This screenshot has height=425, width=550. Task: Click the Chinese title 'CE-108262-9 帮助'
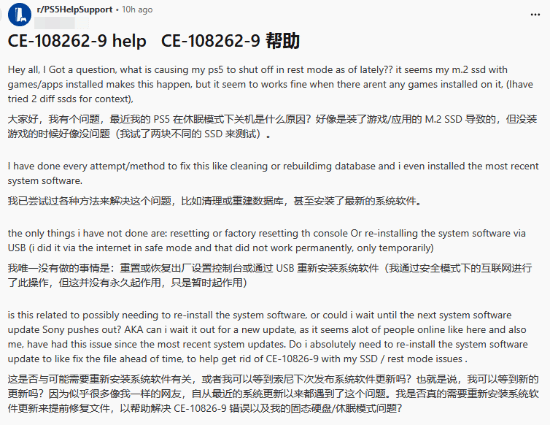[230, 41]
